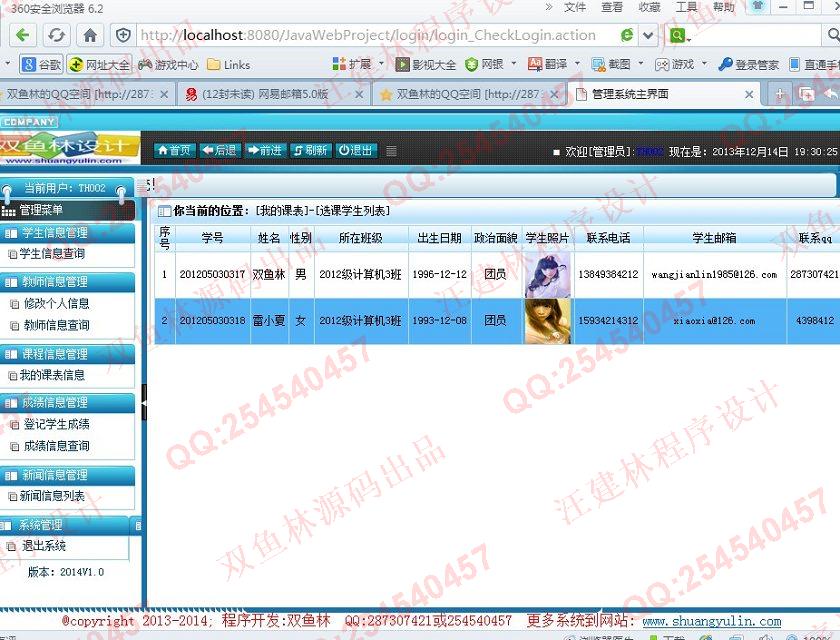Click the 学号 column header
The height and width of the screenshot is (640, 840).
[x=213, y=238]
